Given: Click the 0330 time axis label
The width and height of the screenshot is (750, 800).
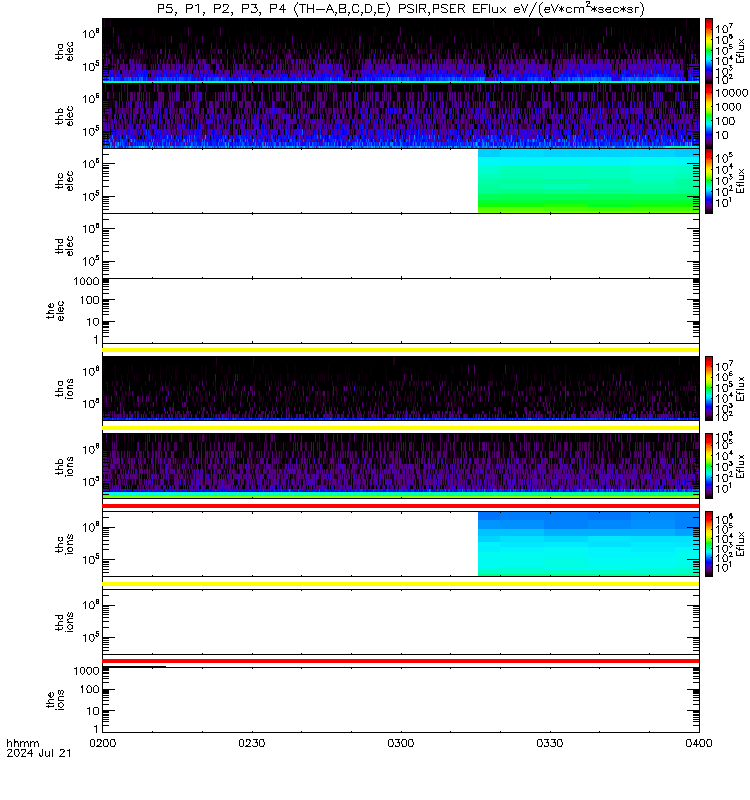Looking at the screenshot, I should coord(549,743).
